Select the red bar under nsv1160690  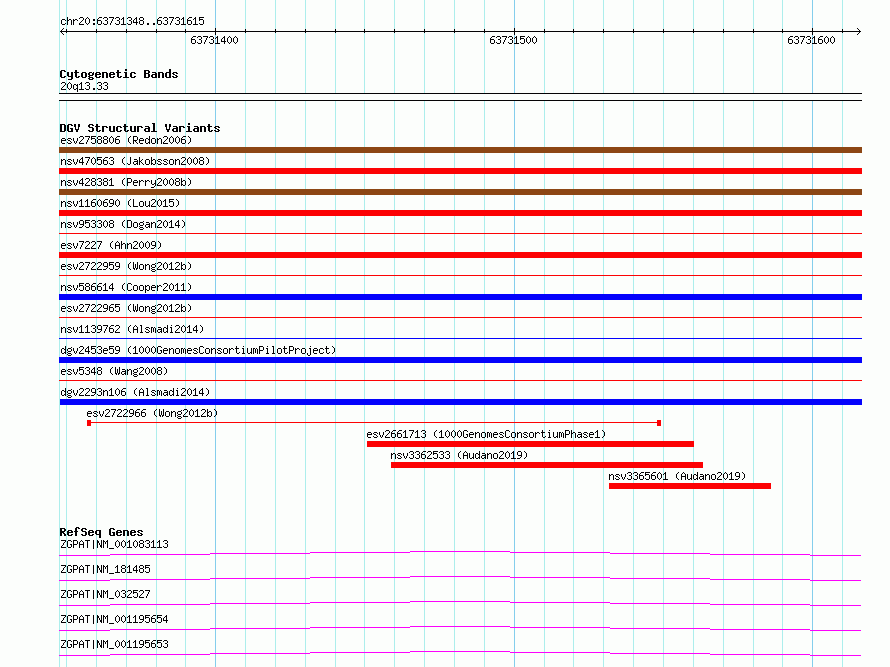coord(460,213)
